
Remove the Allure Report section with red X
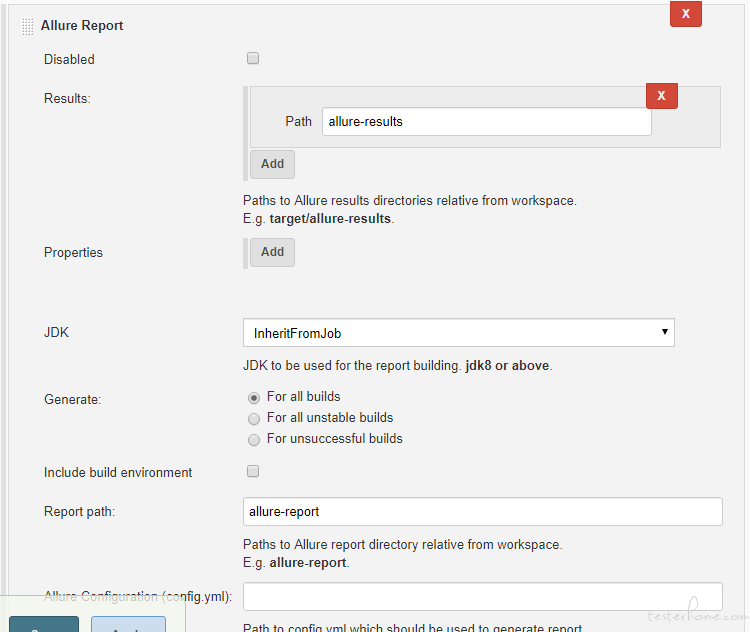coord(685,14)
